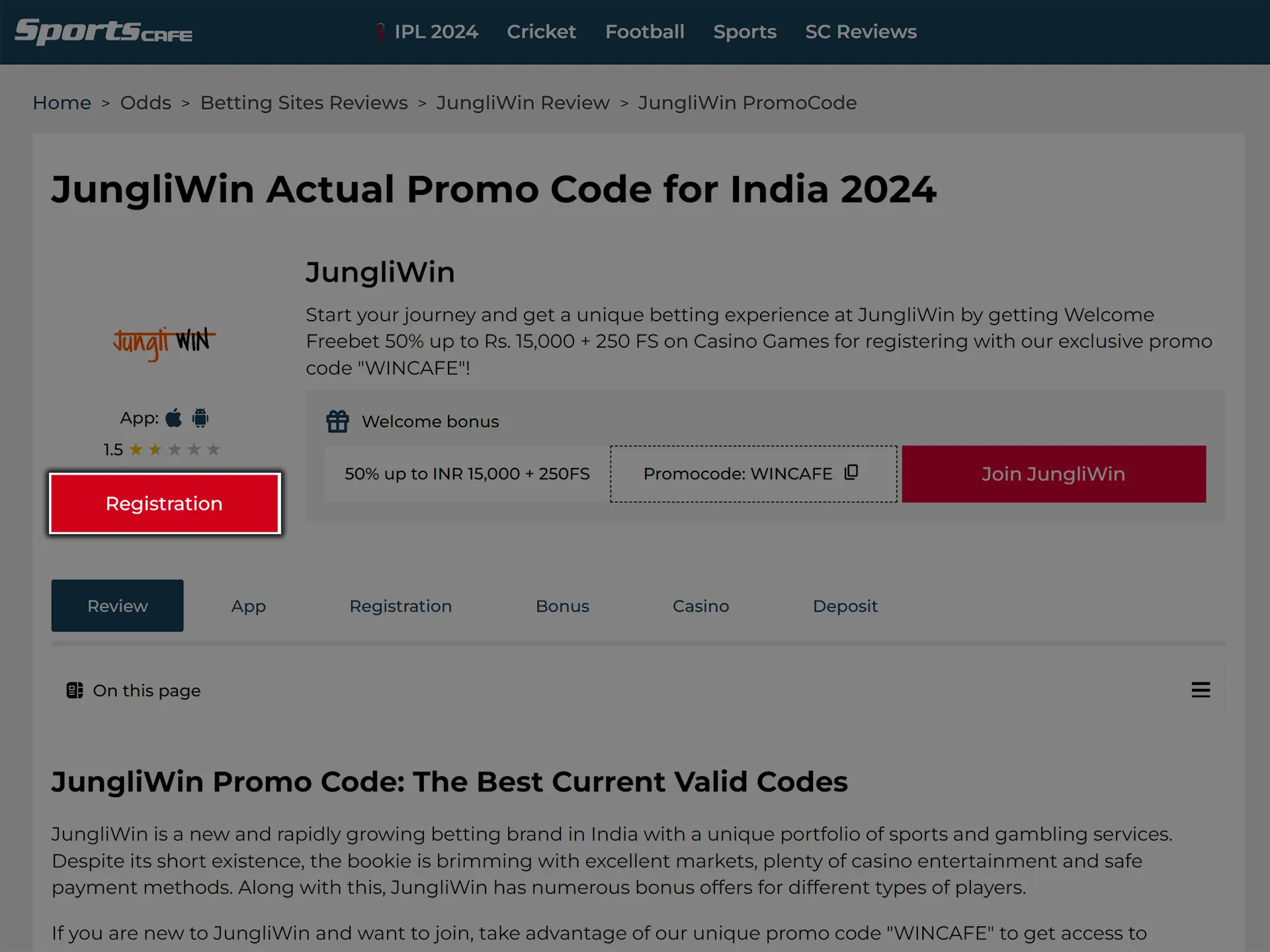1270x952 pixels.
Task: Select the Review tab
Action: point(117,606)
